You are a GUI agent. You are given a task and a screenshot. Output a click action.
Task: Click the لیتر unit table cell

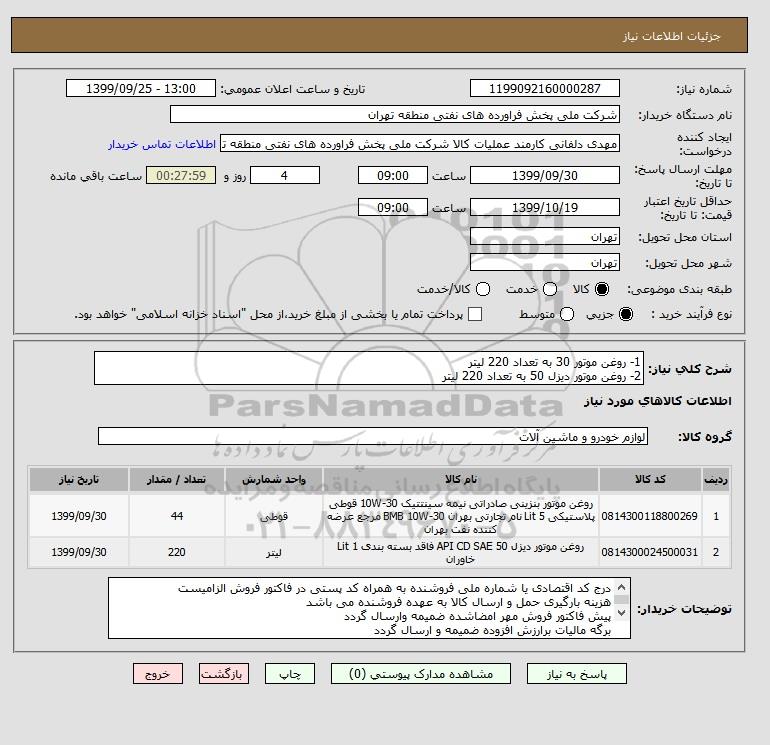pos(274,552)
